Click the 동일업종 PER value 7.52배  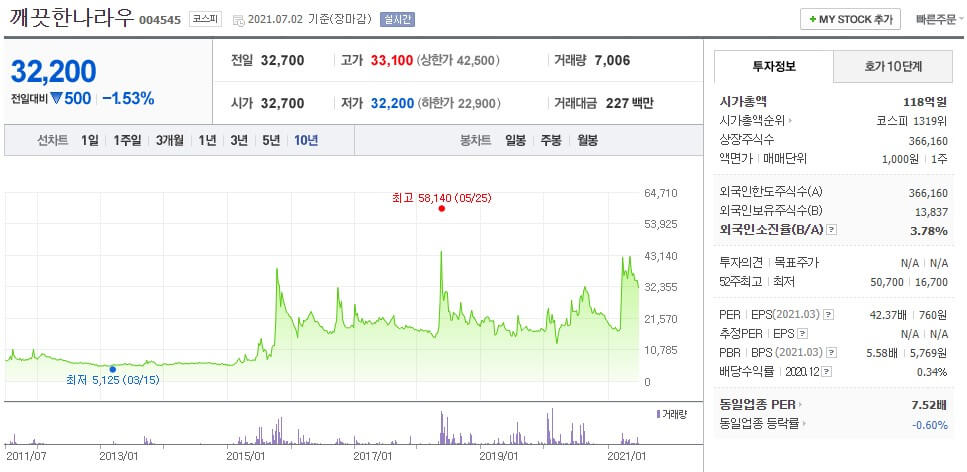929,405
